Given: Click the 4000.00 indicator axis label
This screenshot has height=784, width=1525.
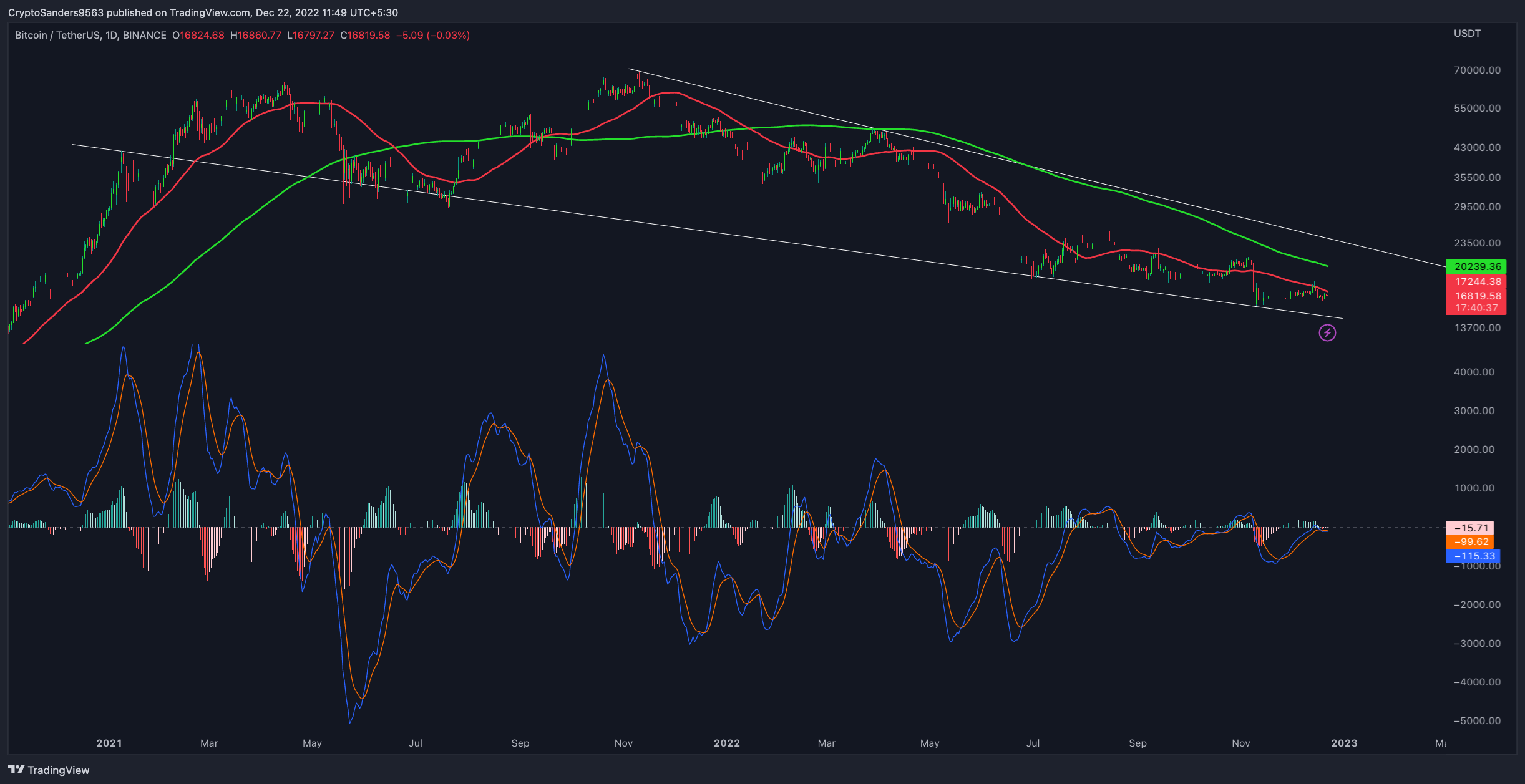Looking at the screenshot, I should (x=1474, y=372).
